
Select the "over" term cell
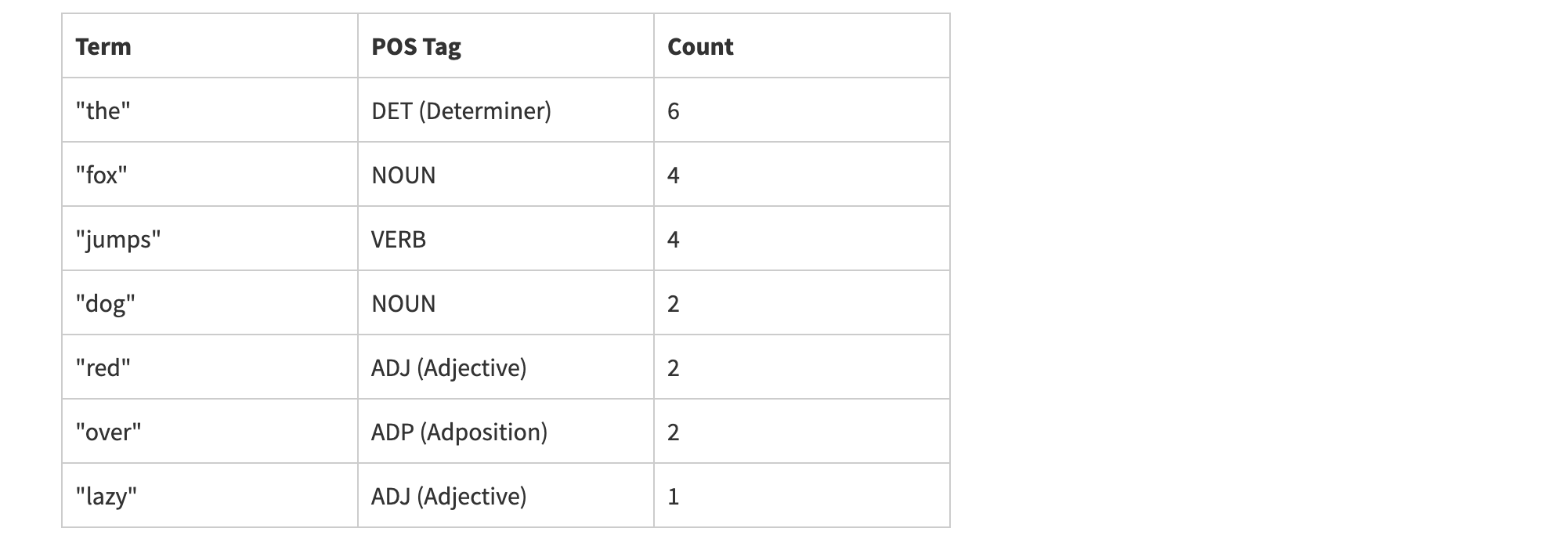pos(109,432)
